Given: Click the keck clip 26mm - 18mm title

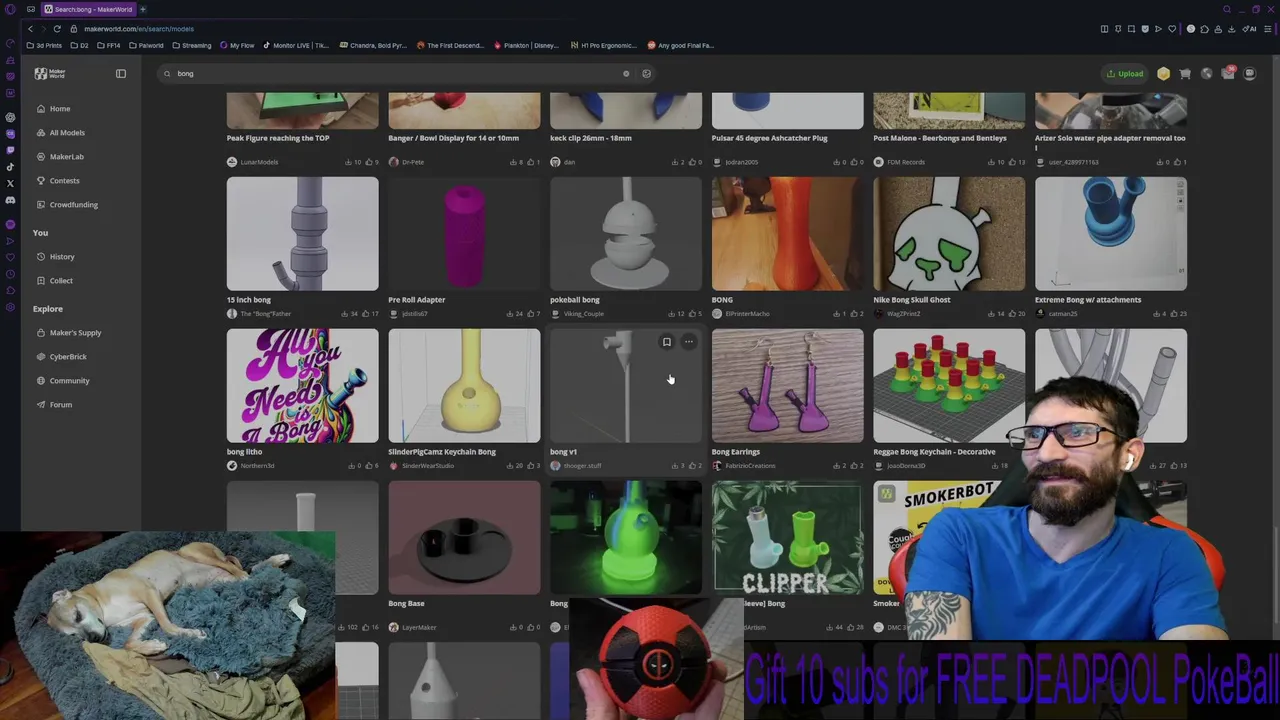Looking at the screenshot, I should click(591, 138).
